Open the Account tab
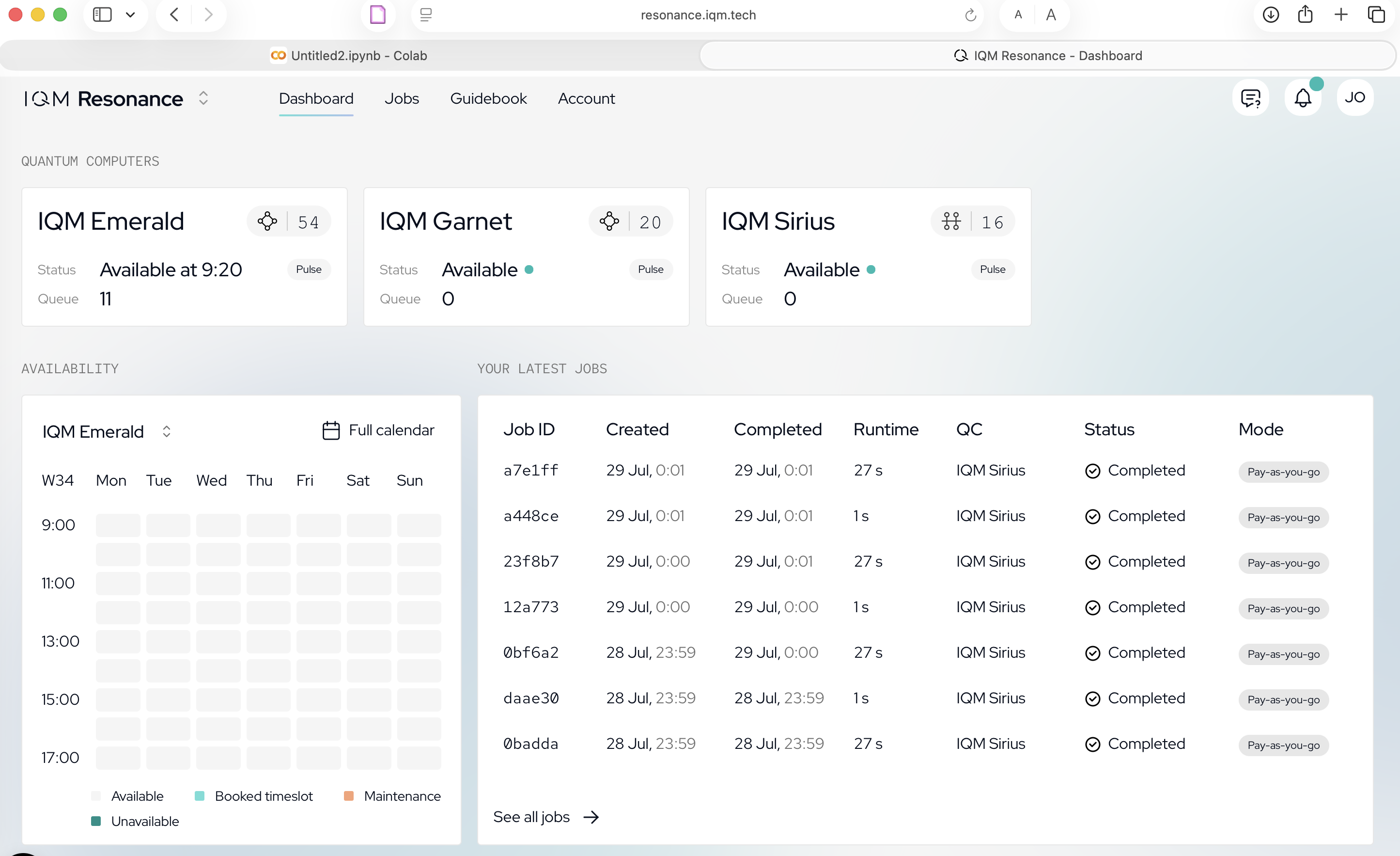The image size is (1400, 856). [586, 98]
